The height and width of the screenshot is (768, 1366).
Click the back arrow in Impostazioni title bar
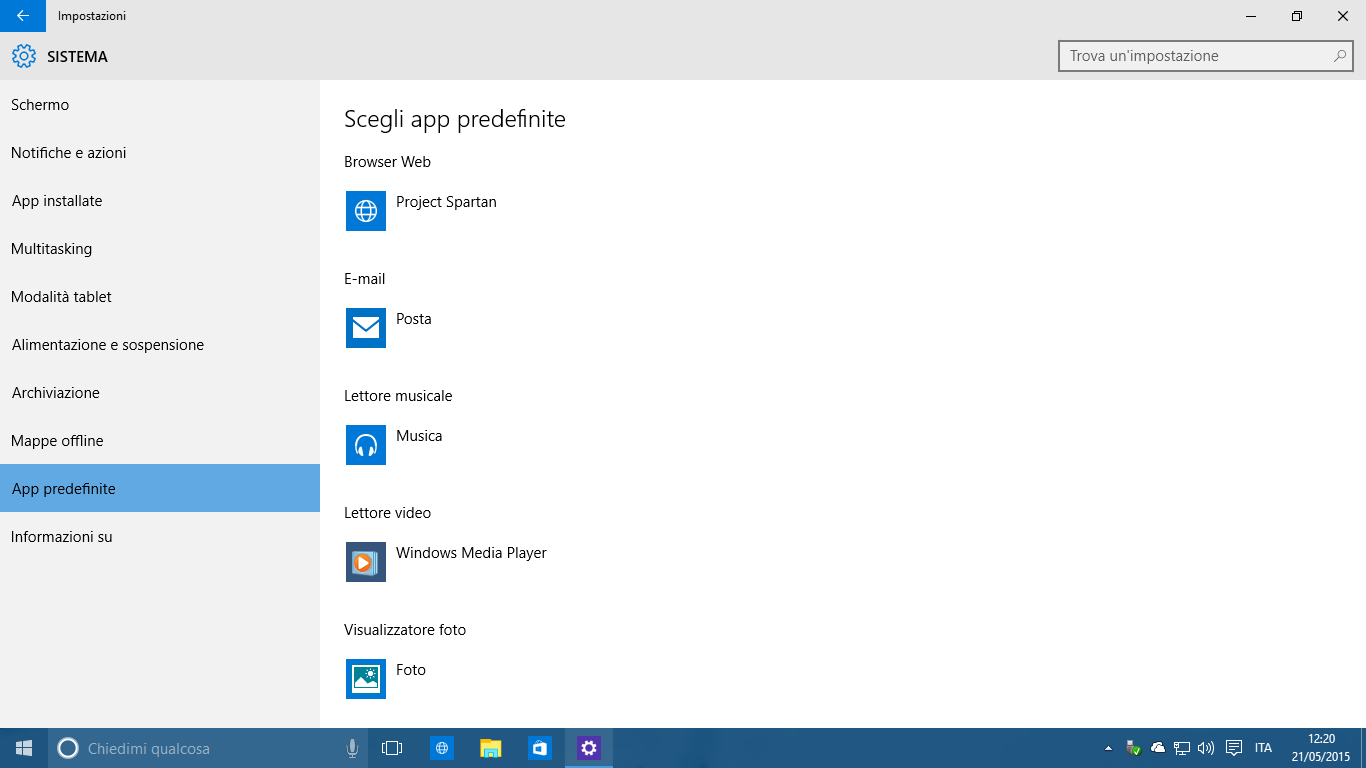[x=22, y=16]
